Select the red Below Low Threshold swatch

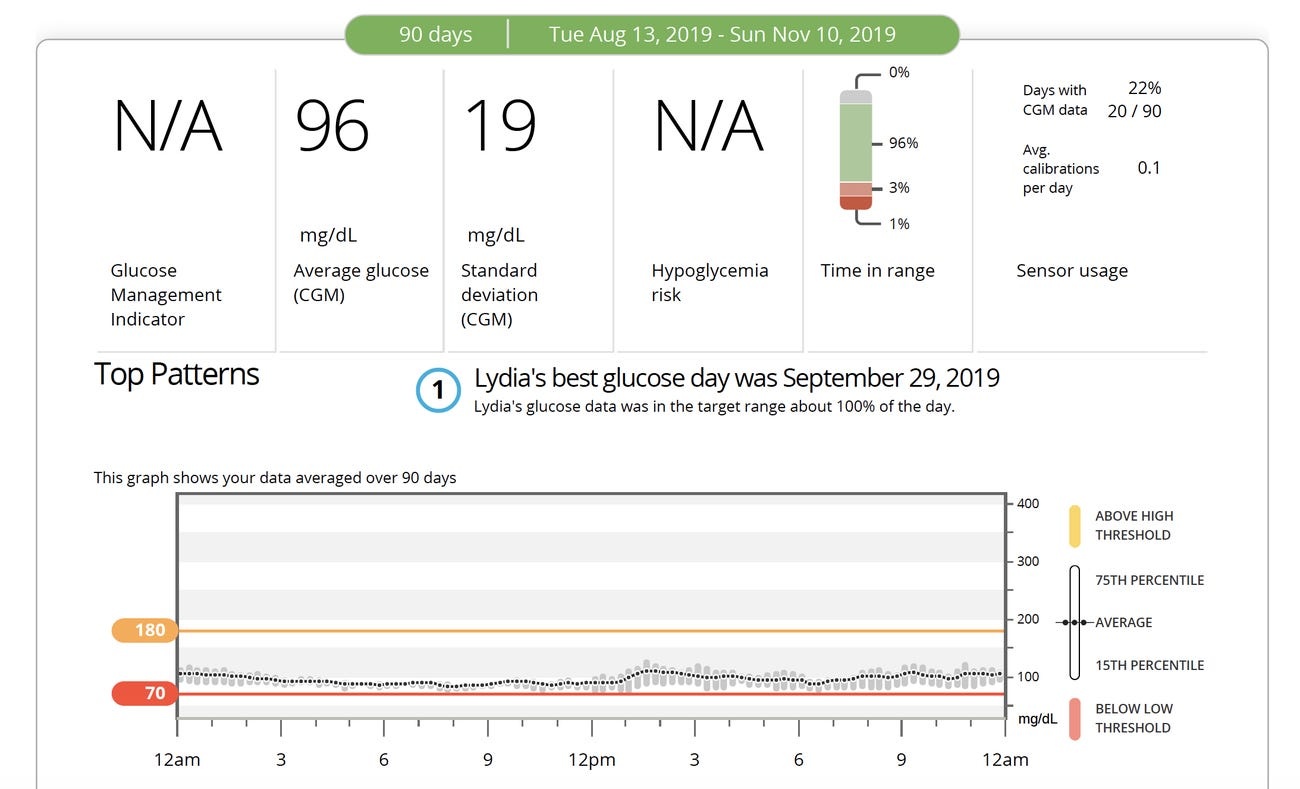click(x=1075, y=719)
